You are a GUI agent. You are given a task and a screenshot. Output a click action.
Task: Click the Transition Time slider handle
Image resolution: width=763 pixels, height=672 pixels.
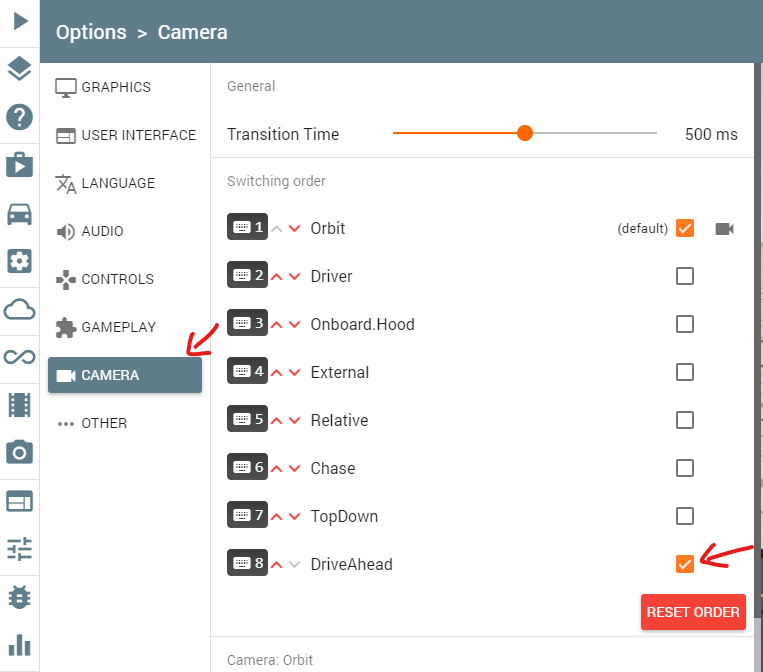525,133
